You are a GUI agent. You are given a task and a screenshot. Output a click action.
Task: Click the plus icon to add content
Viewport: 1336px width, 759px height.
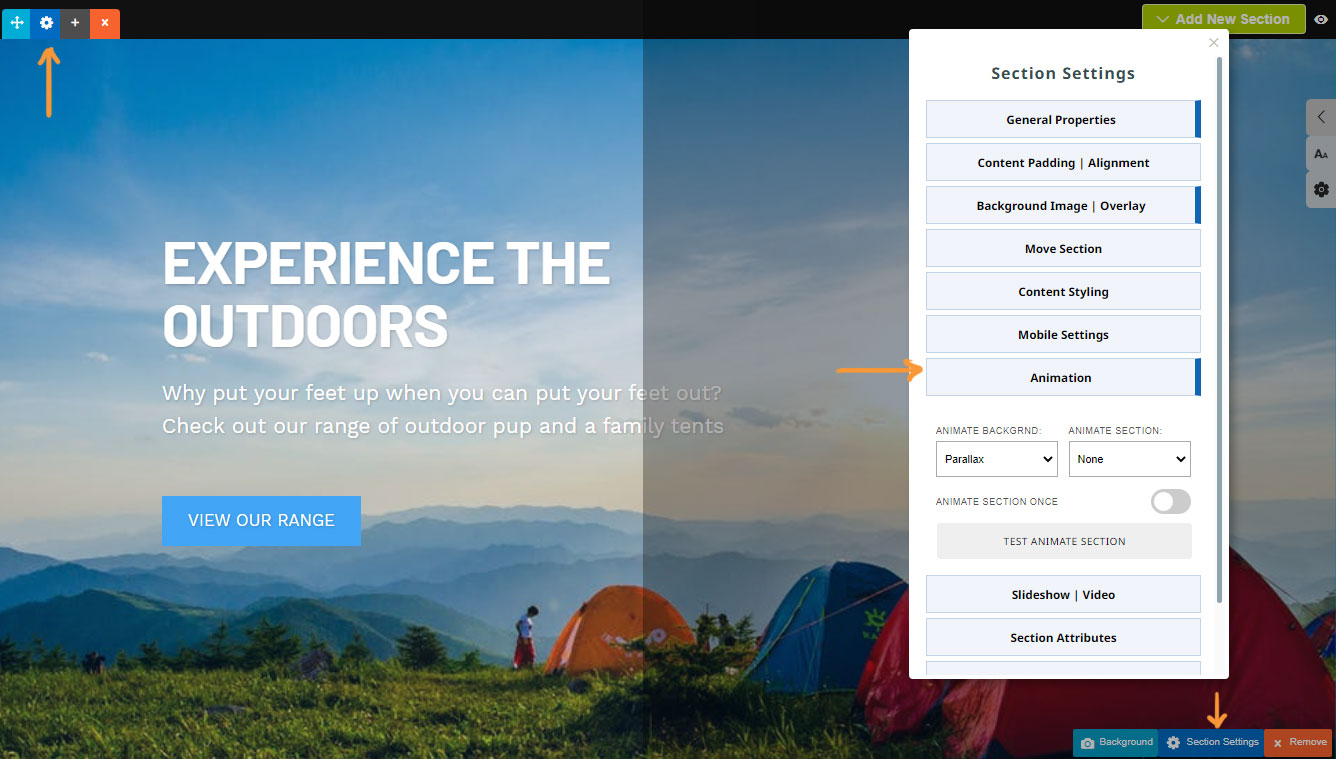click(75, 23)
